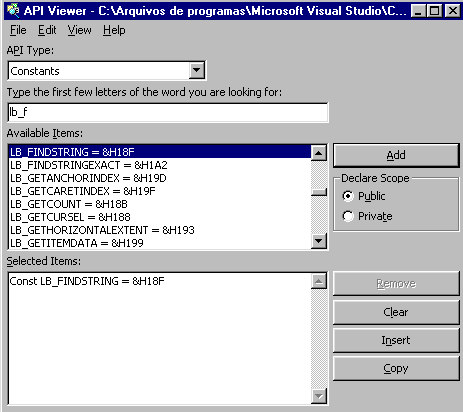Click the API Viewer title bar icon

click(13, 11)
